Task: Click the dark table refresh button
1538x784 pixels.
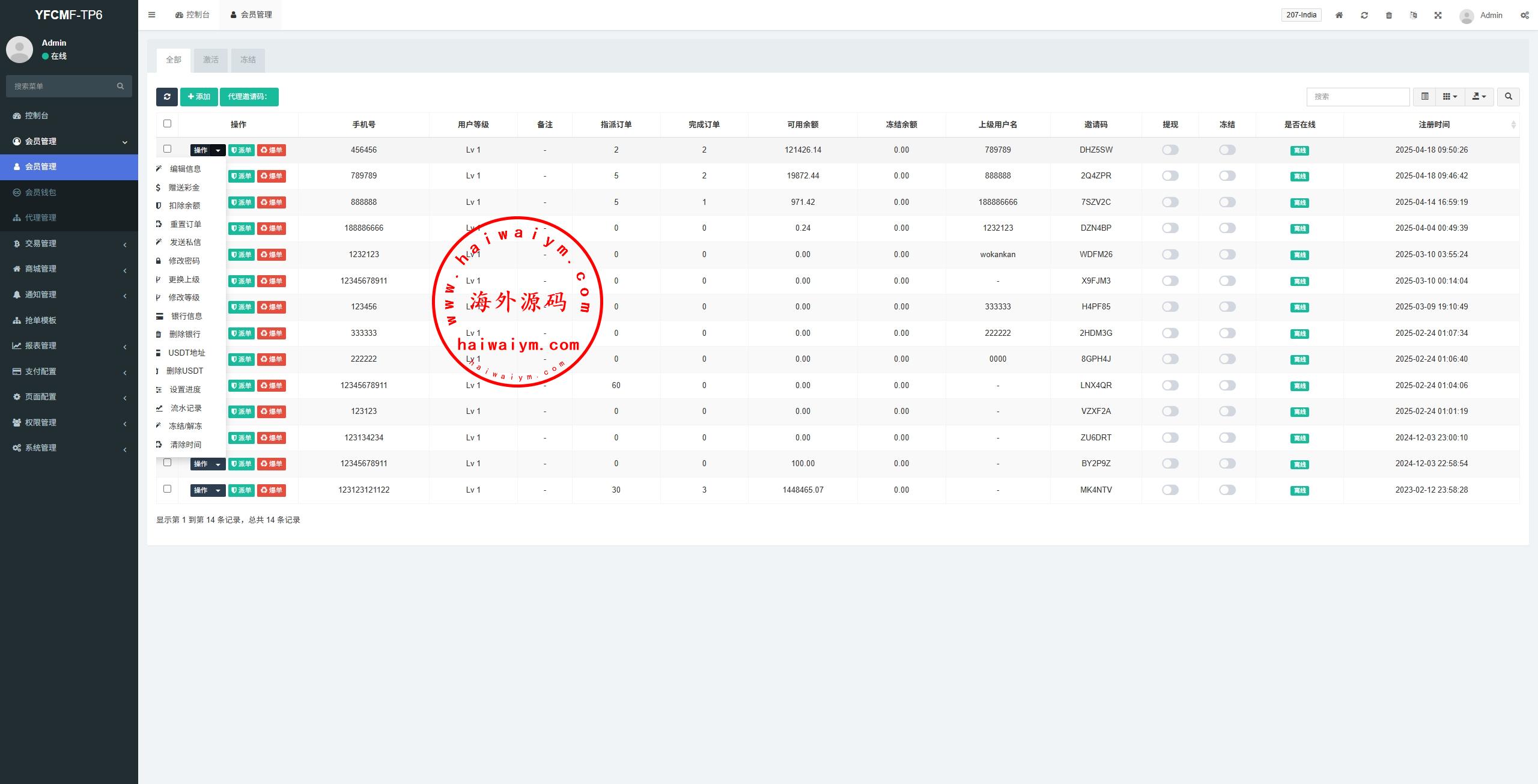Action: click(166, 97)
